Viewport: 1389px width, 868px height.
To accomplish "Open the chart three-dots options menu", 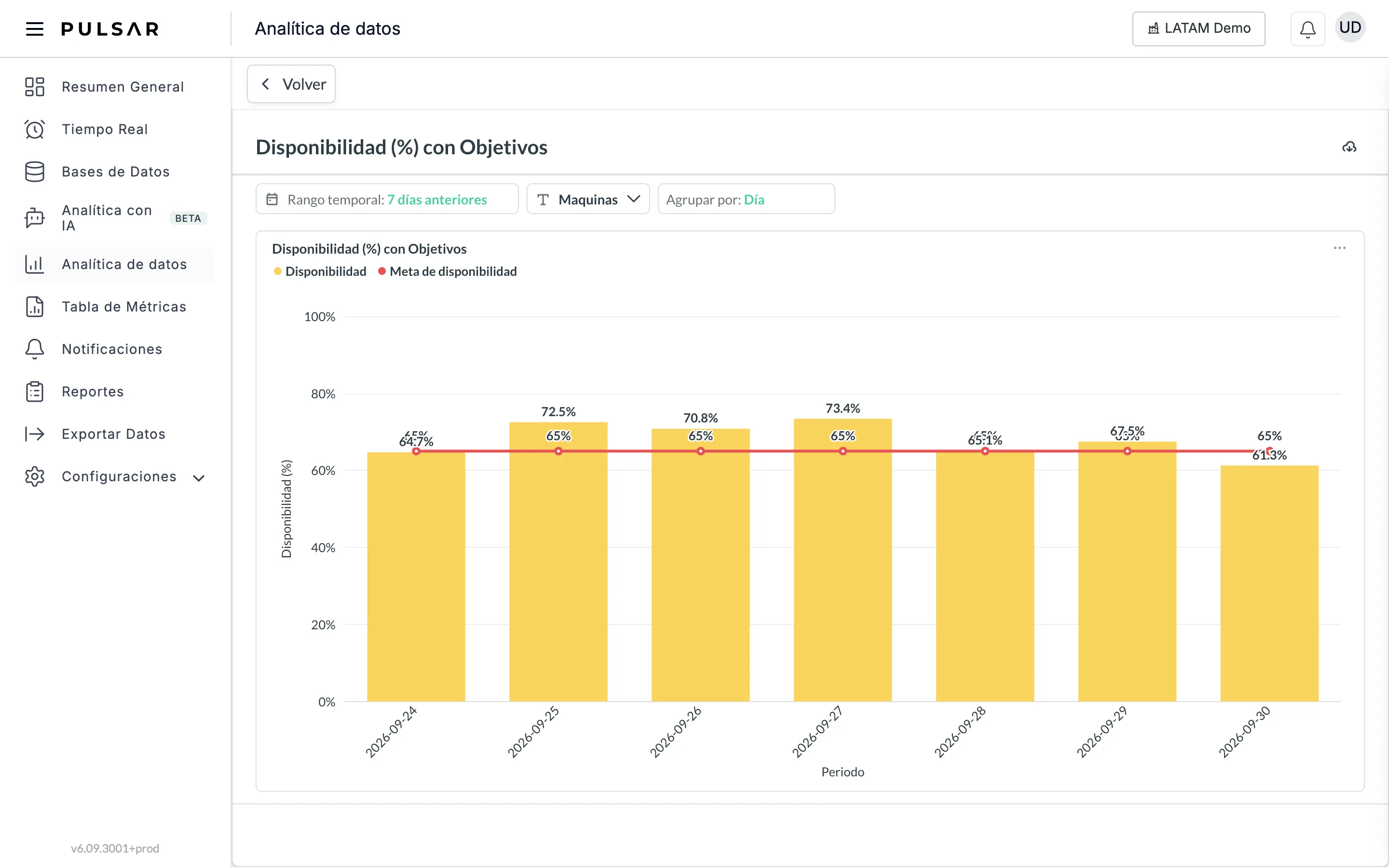I will click(1340, 248).
